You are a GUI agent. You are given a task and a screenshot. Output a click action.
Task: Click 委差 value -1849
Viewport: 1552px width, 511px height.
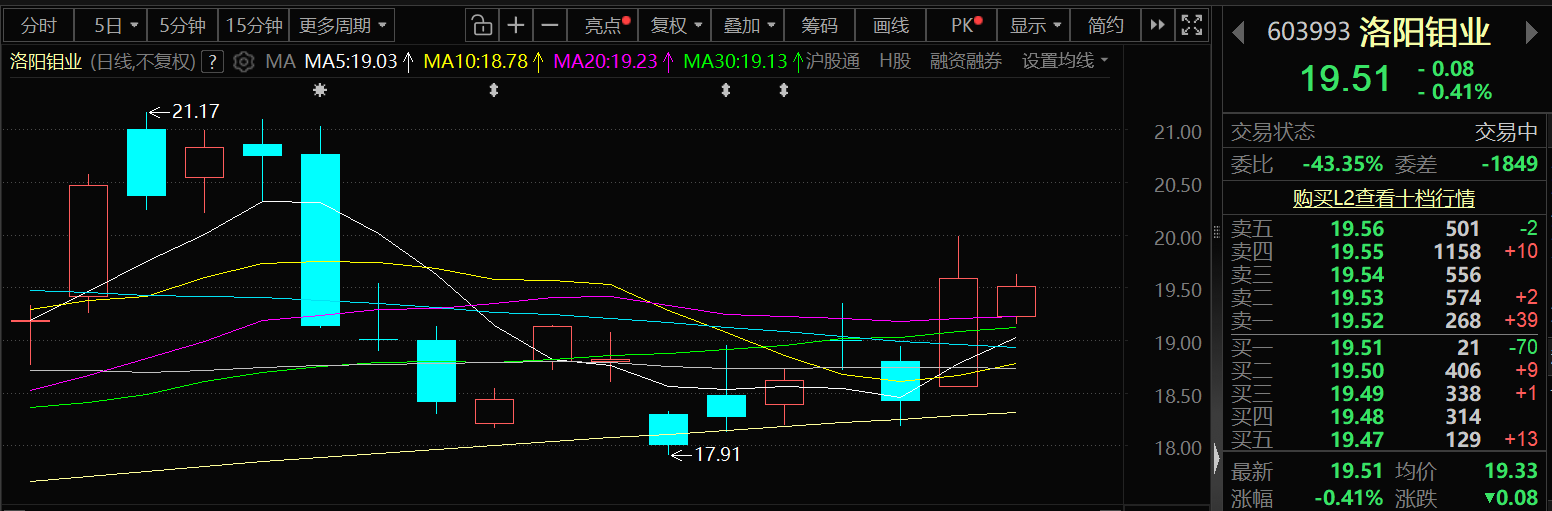pos(1509,164)
